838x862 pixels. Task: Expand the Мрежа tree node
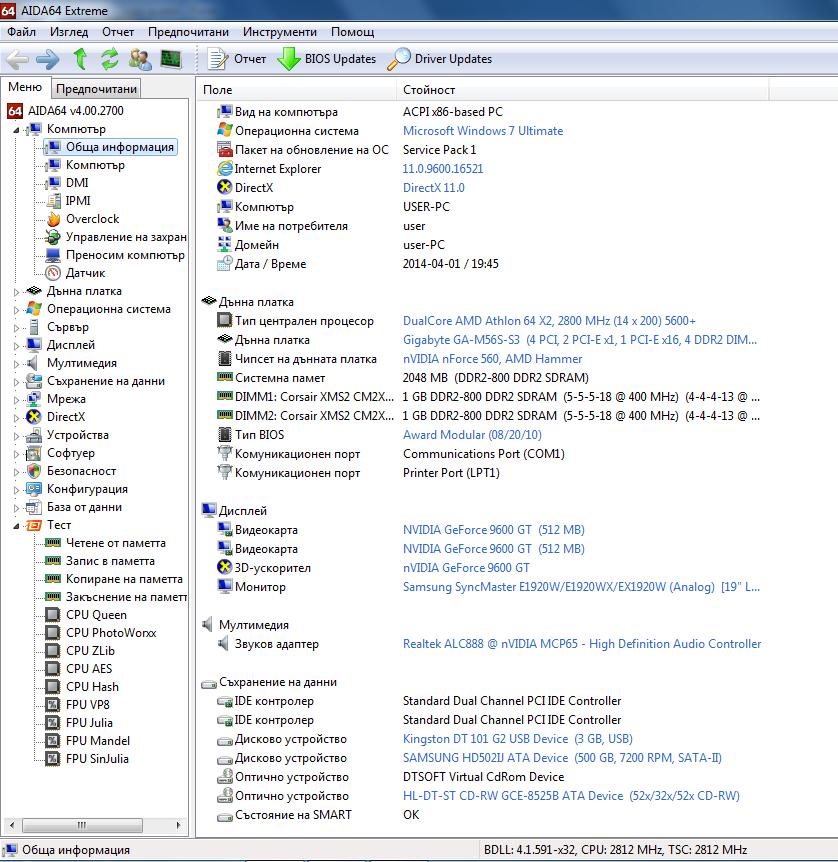click(16, 400)
